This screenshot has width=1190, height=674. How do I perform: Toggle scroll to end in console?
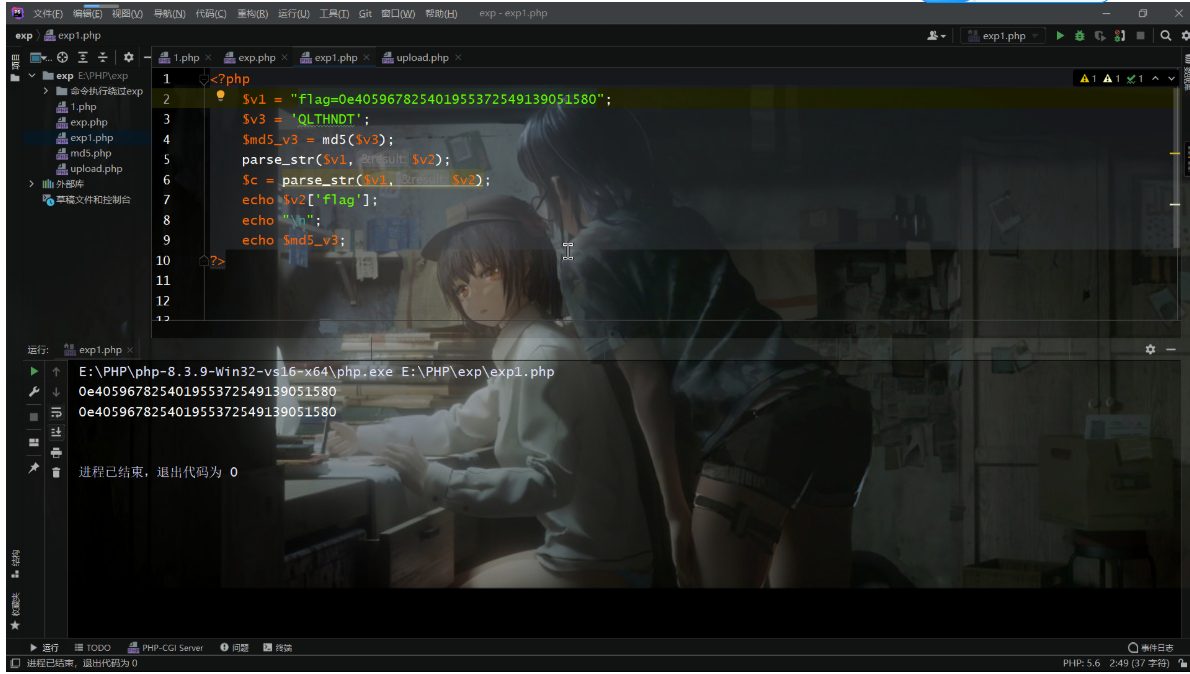[x=56, y=432]
